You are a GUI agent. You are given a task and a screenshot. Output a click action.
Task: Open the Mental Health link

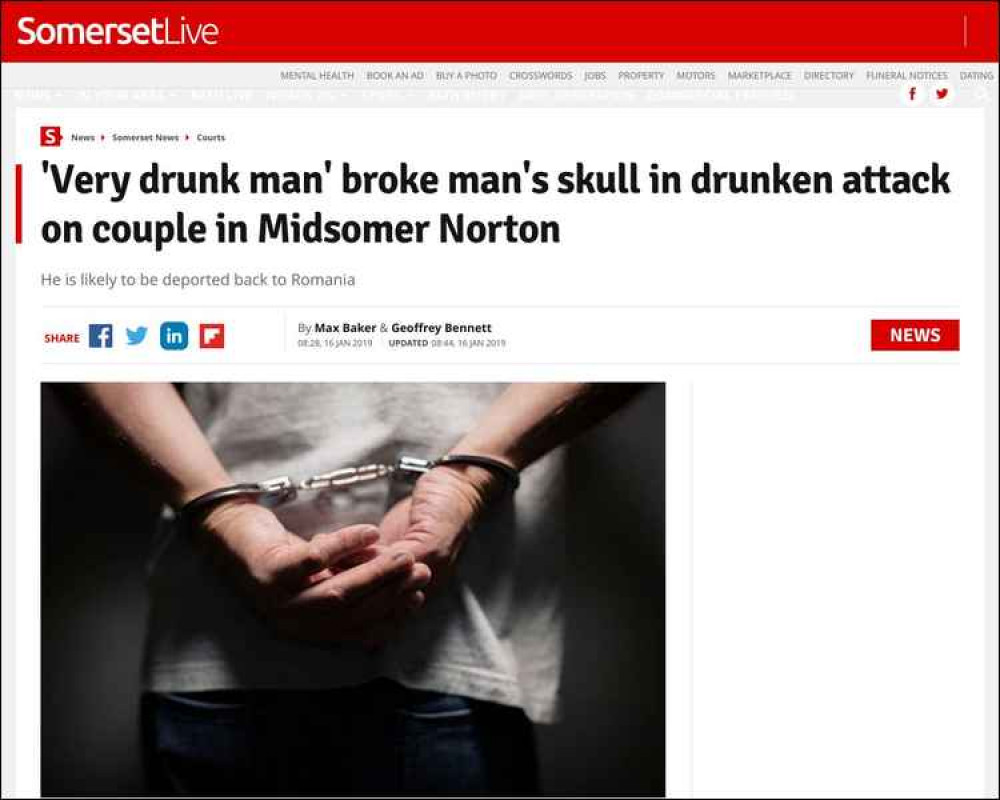318,75
